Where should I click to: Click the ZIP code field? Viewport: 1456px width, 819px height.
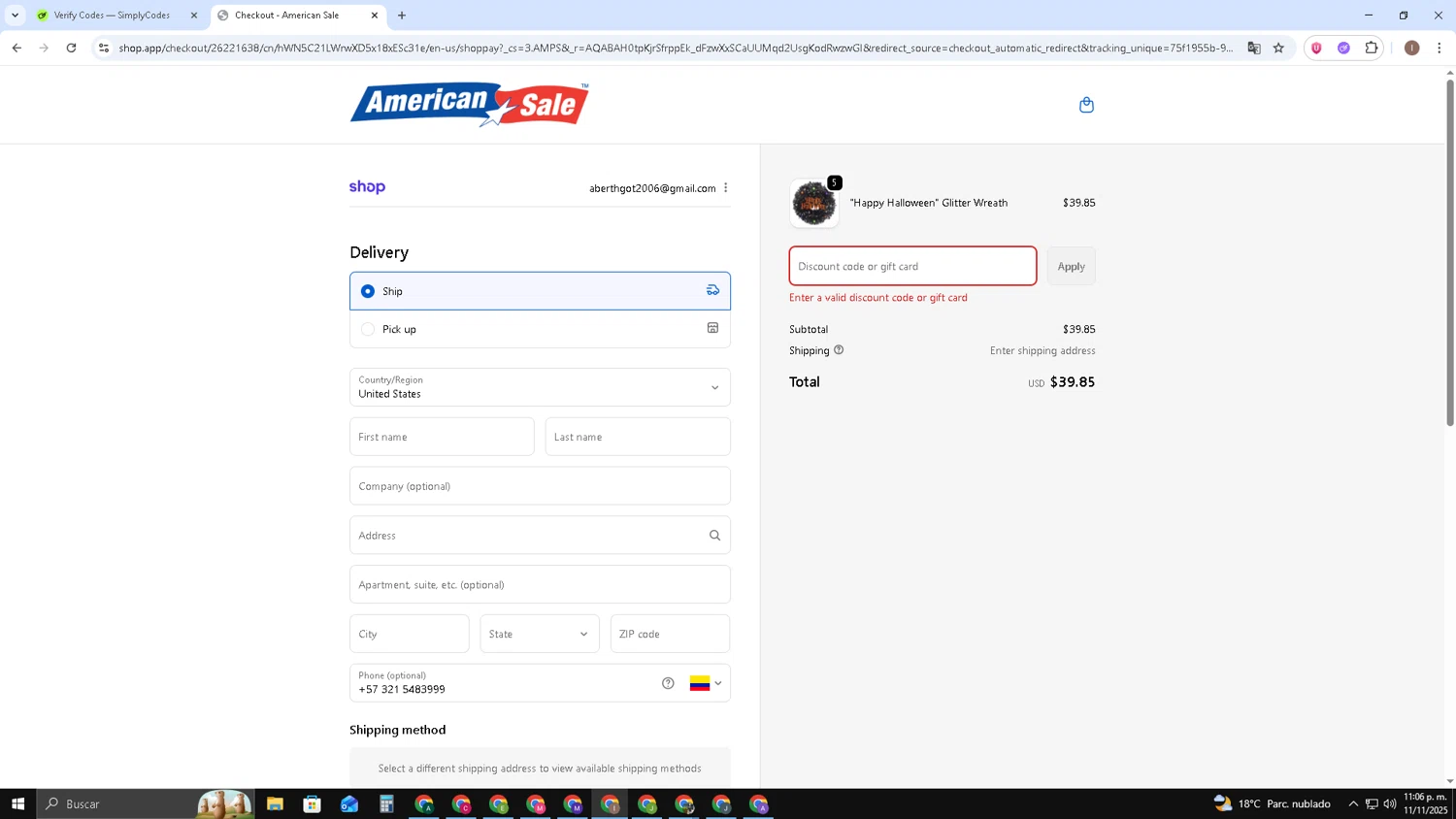[670, 634]
